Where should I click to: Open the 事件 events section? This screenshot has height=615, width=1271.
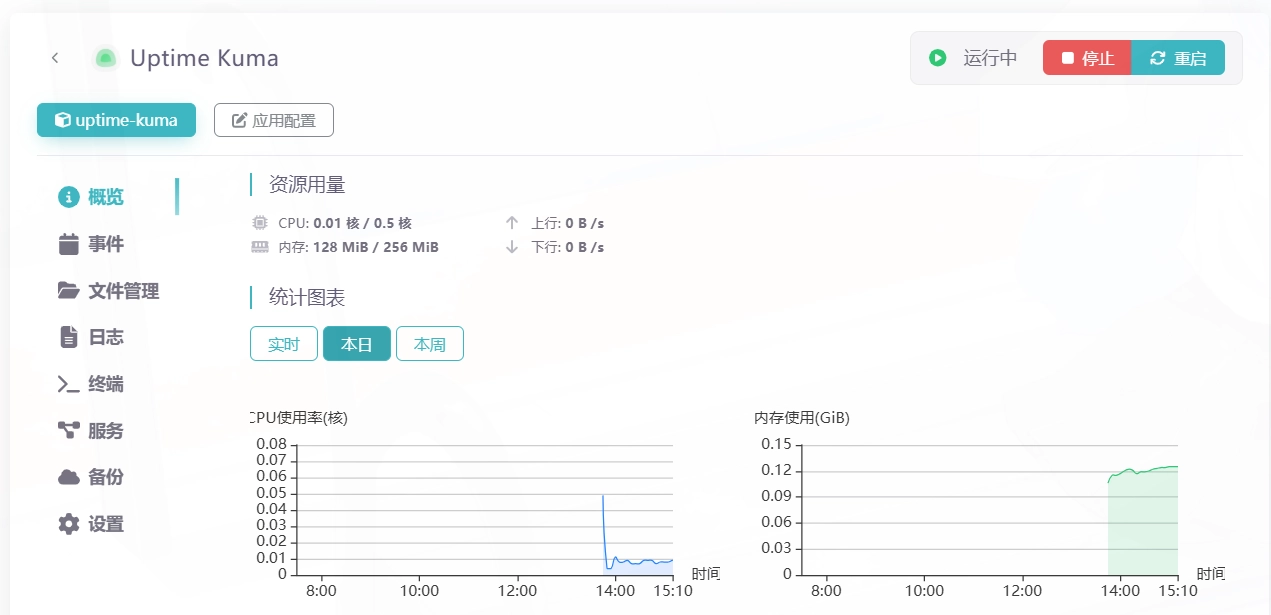click(x=106, y=244)
